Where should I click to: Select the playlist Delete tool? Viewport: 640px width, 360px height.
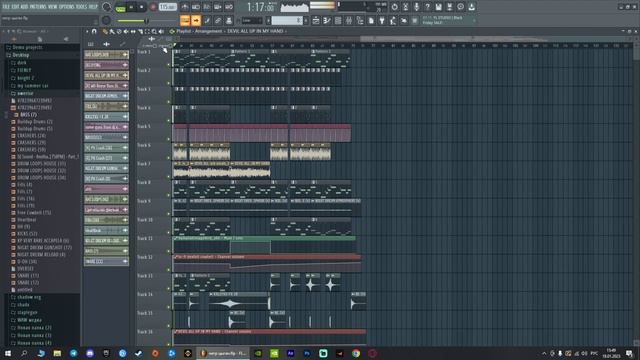pos(119,31)
